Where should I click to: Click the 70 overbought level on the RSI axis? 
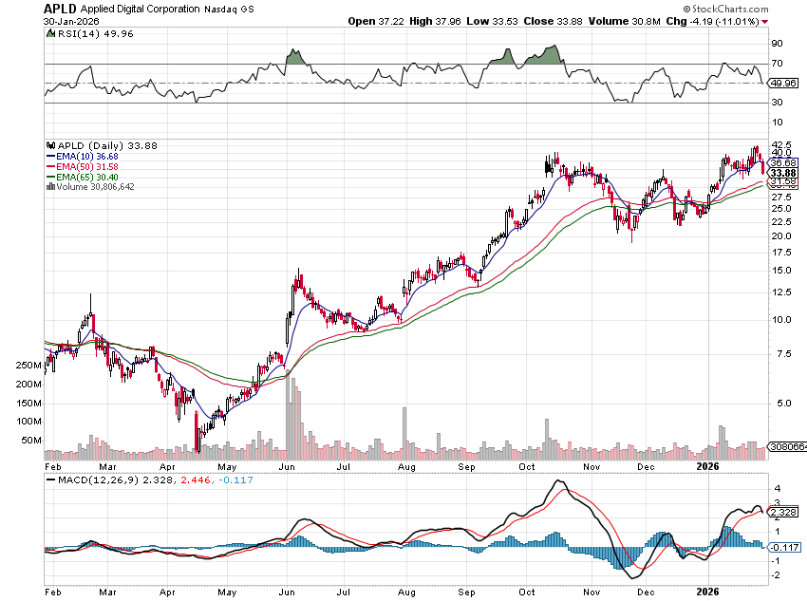point(777,63)
